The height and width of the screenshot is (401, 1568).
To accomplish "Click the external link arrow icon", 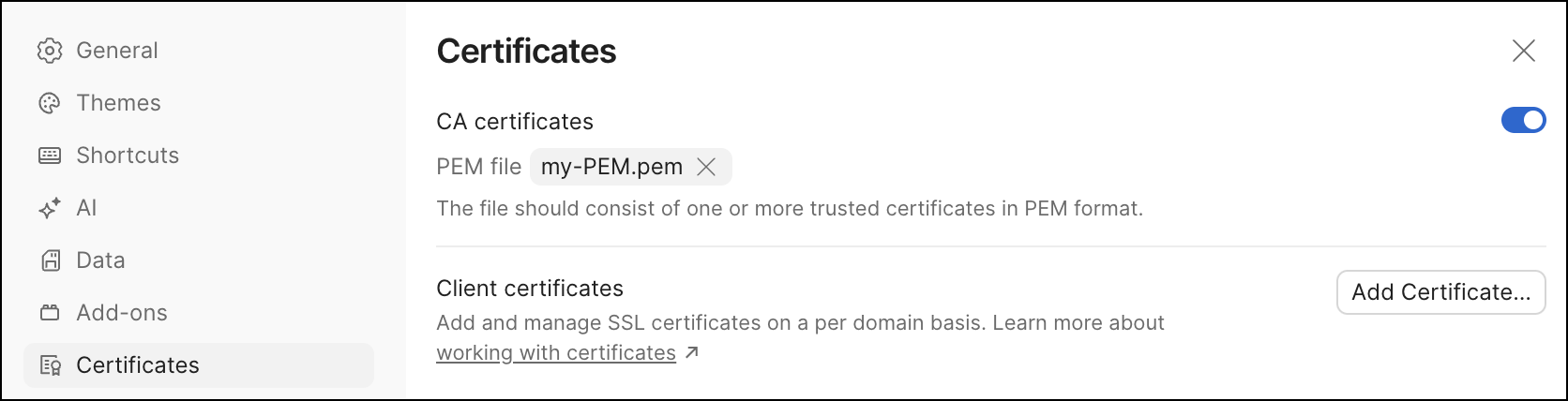I will click(x=692, y=353).
